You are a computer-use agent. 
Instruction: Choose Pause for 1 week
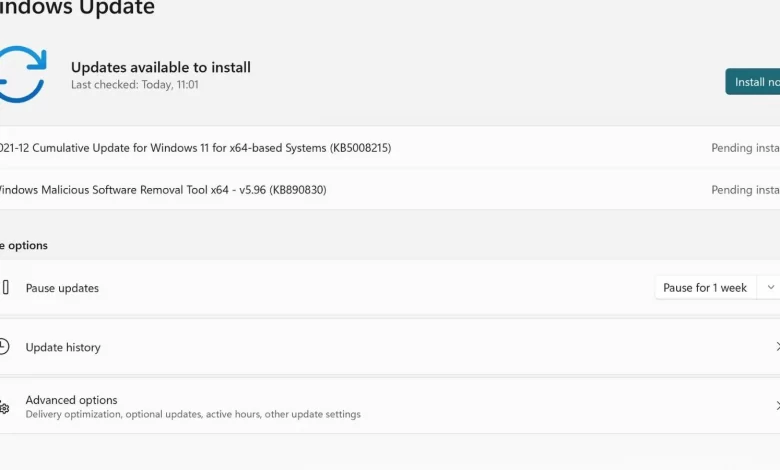pos(705,288)
